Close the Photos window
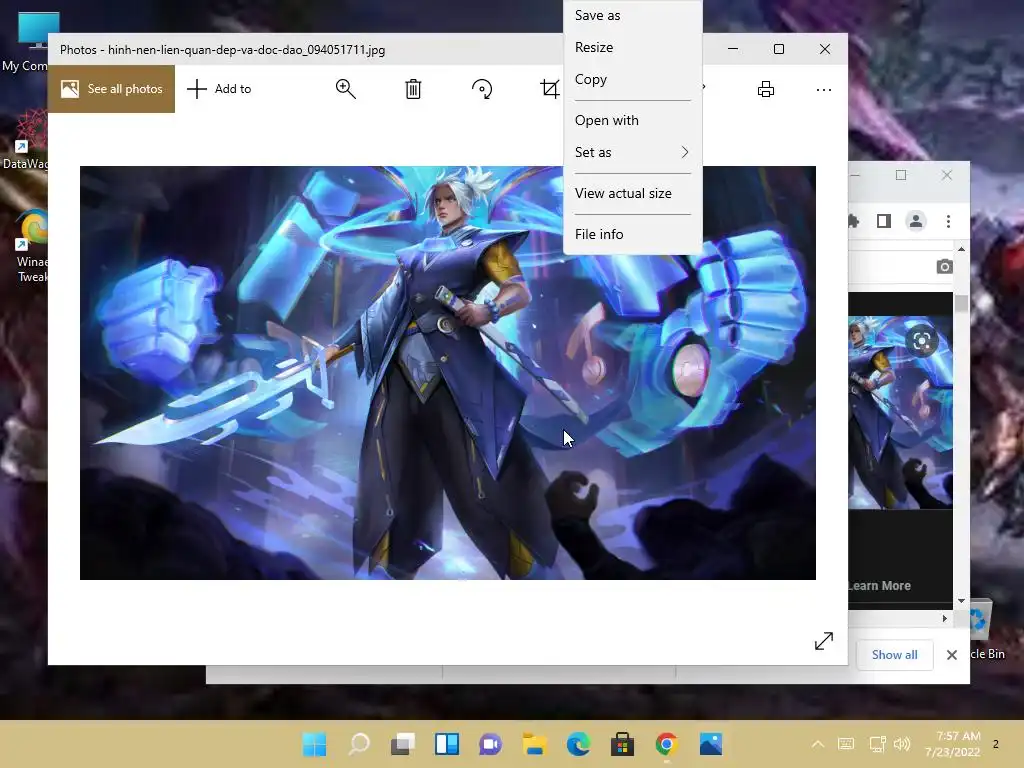Image resolution: width=1024 pixels, height=768 pixels. 825,49
